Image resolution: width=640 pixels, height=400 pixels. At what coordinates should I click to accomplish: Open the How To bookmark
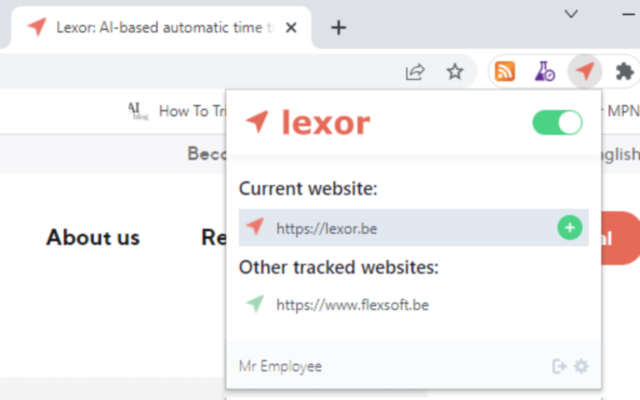[177, 111]
